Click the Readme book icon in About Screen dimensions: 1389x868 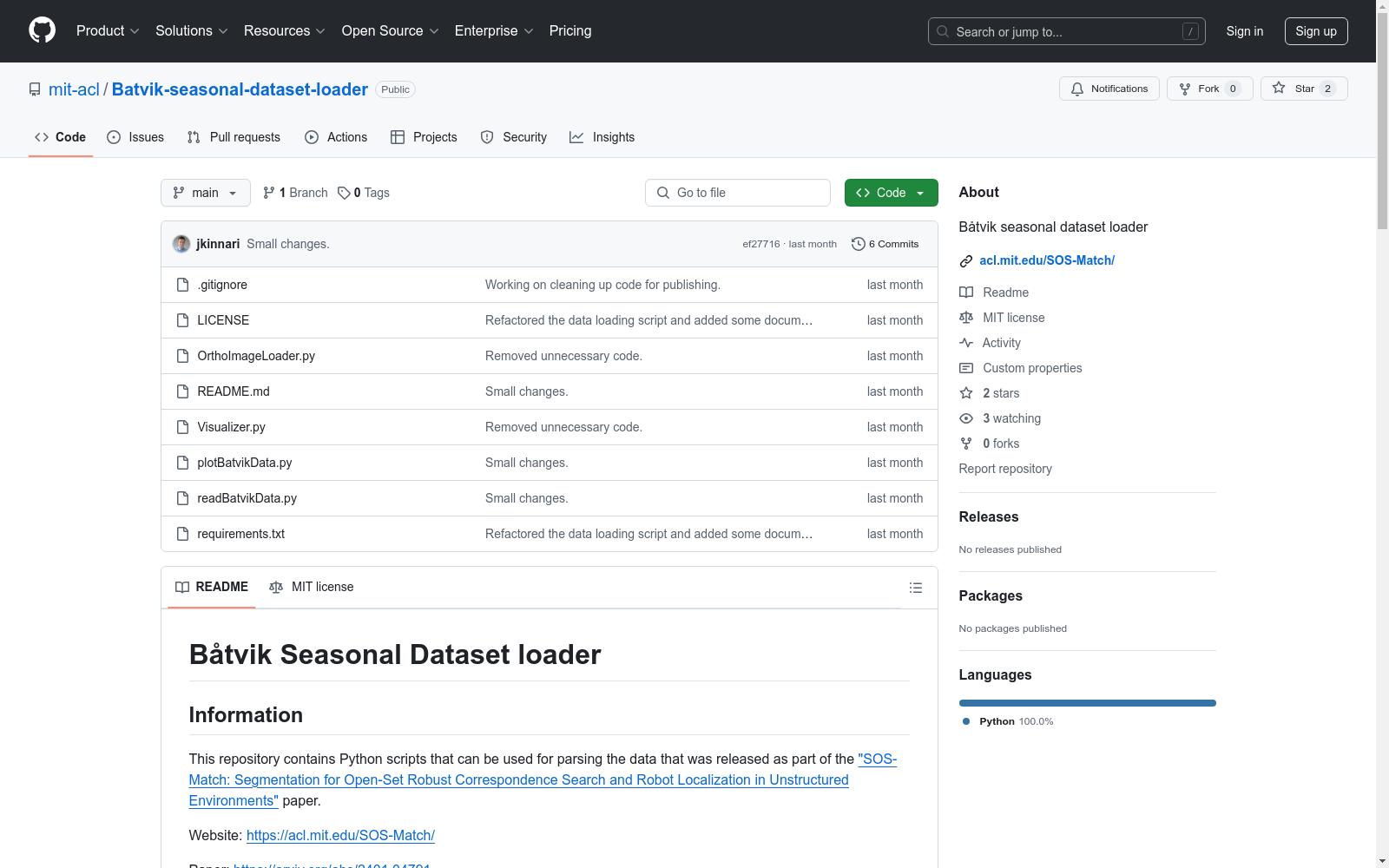966,293
